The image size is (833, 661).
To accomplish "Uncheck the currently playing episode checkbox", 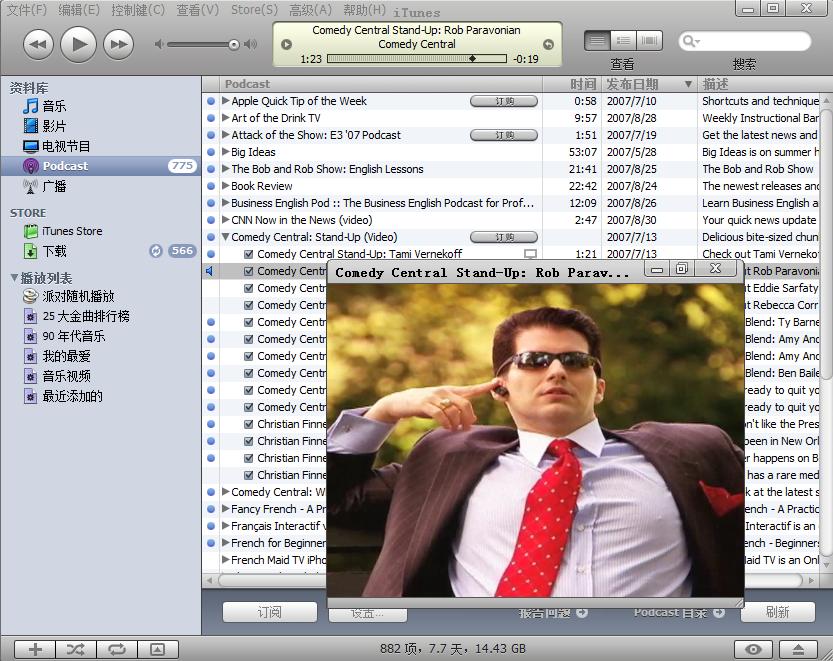I will coord(248,271).
